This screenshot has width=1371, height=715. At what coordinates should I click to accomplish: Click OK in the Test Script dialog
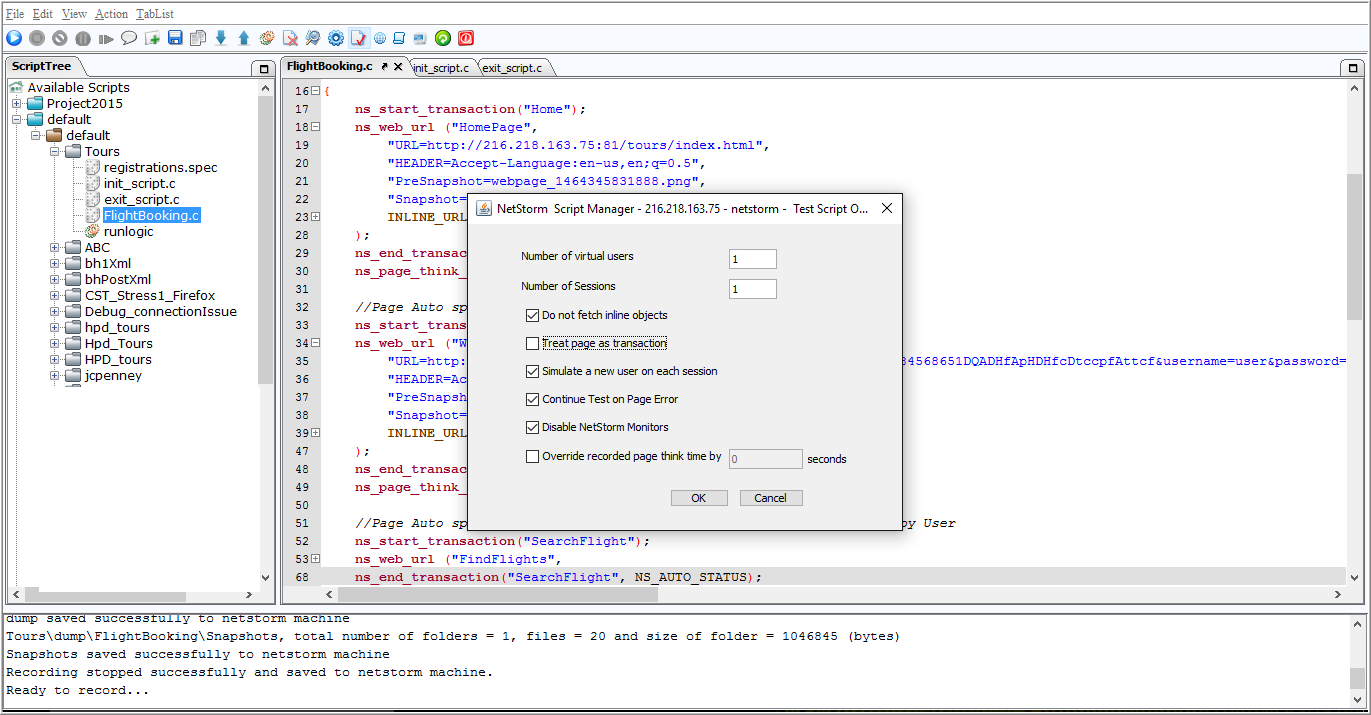point(699,498)
